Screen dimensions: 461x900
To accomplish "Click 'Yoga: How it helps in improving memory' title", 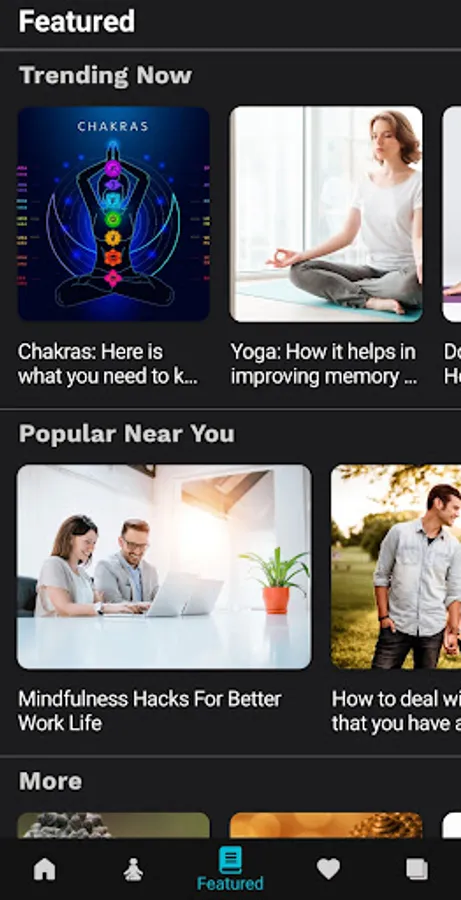I will coord(324,364).
